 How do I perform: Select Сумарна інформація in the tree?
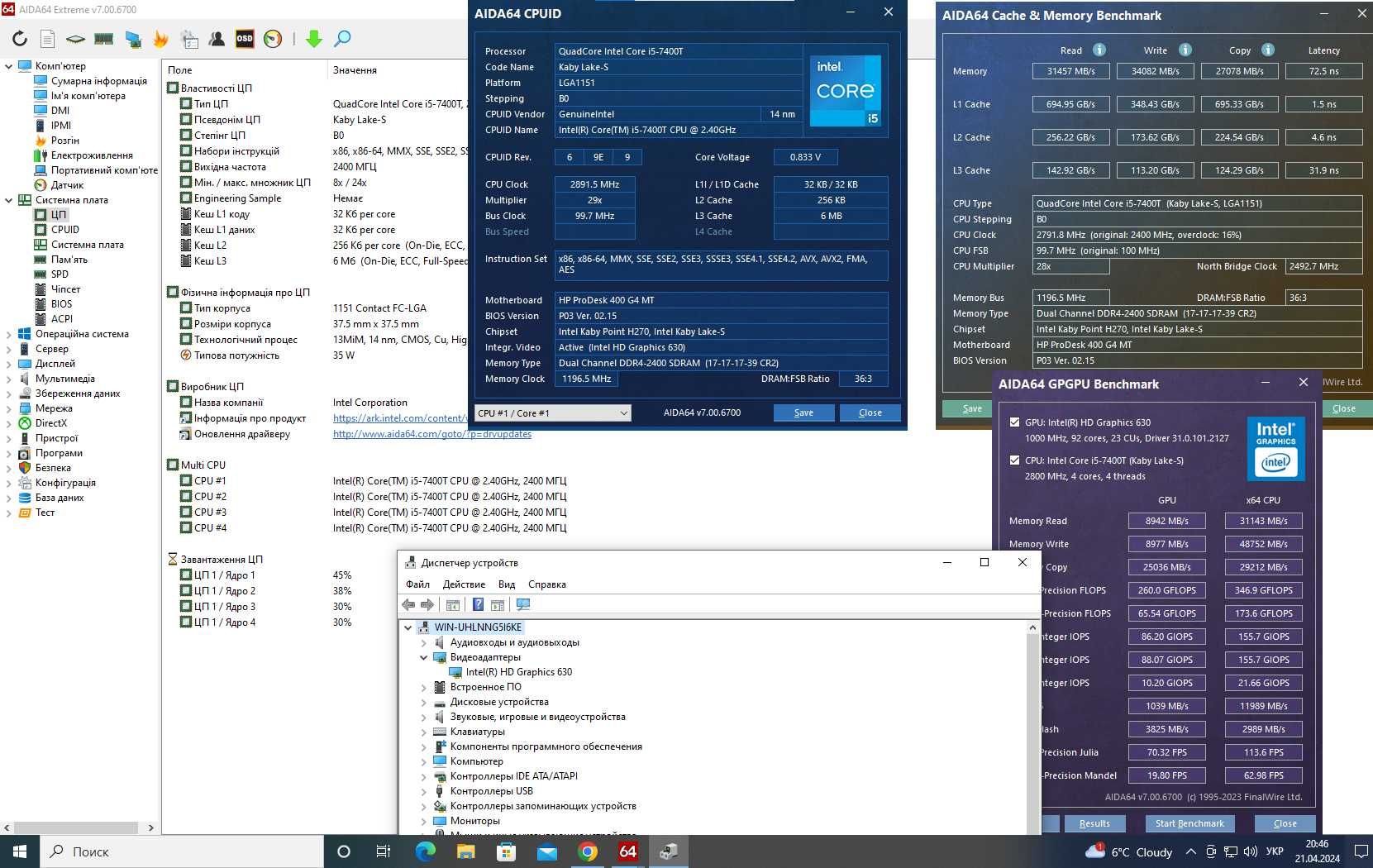click(x=99, y=81)
